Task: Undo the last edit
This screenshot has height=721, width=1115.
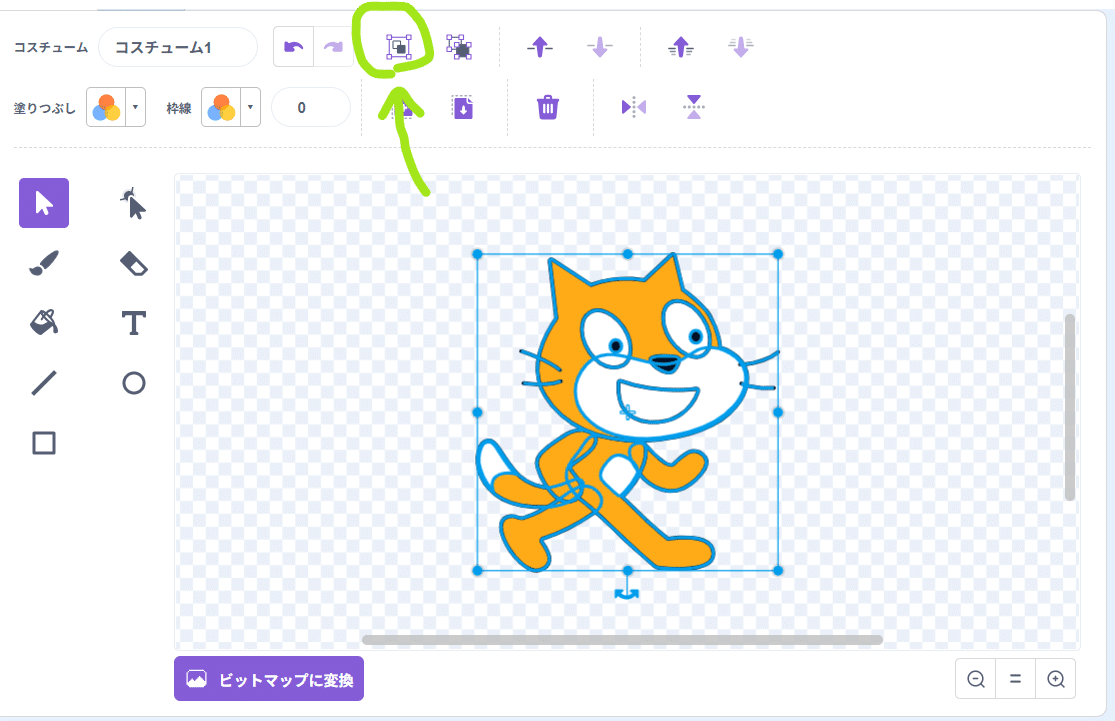Action: point(293,45)
